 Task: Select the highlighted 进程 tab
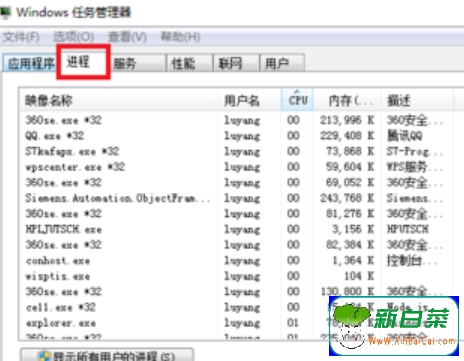(x=83, y=62)
